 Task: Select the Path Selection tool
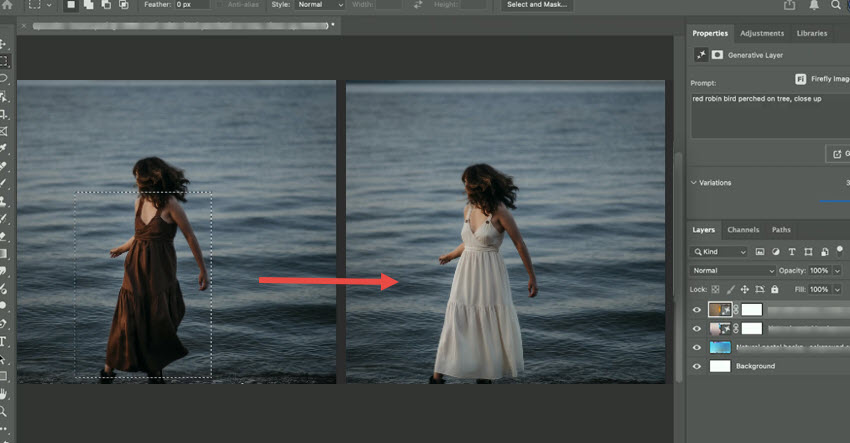click(3, 358)
